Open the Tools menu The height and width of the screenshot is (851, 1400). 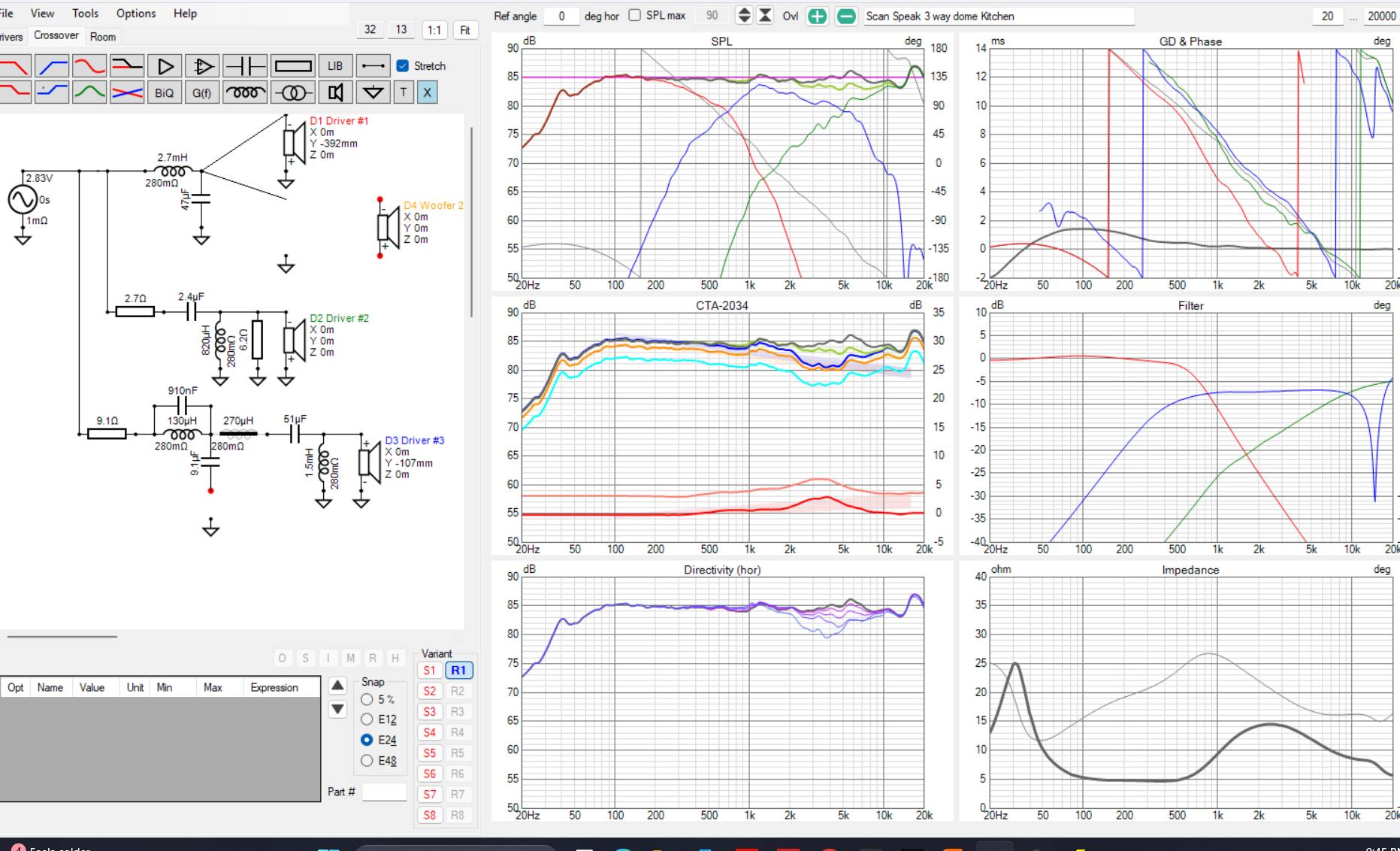point(85,14)
